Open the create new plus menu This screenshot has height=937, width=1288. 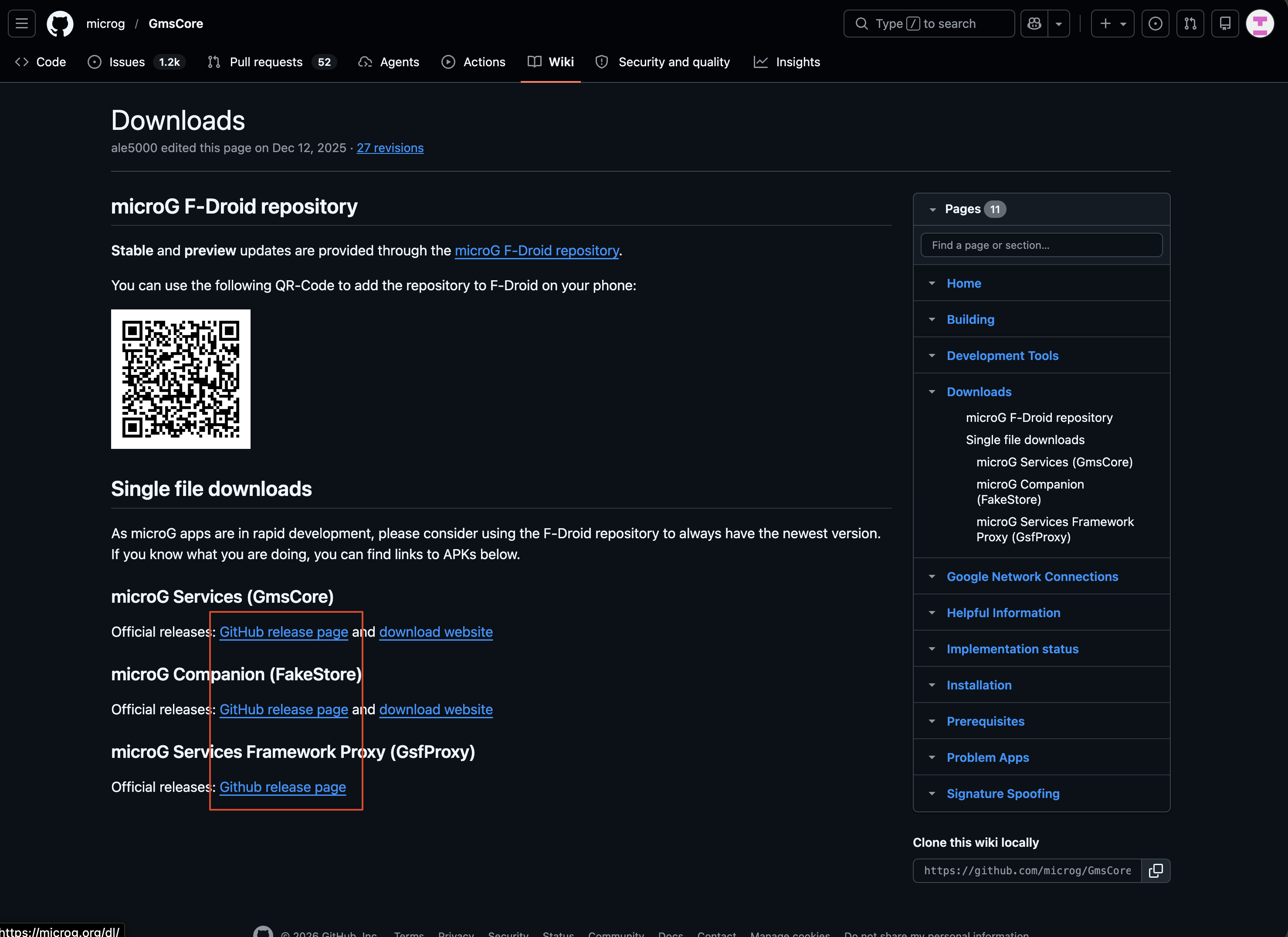click(x=1112, y=23)
